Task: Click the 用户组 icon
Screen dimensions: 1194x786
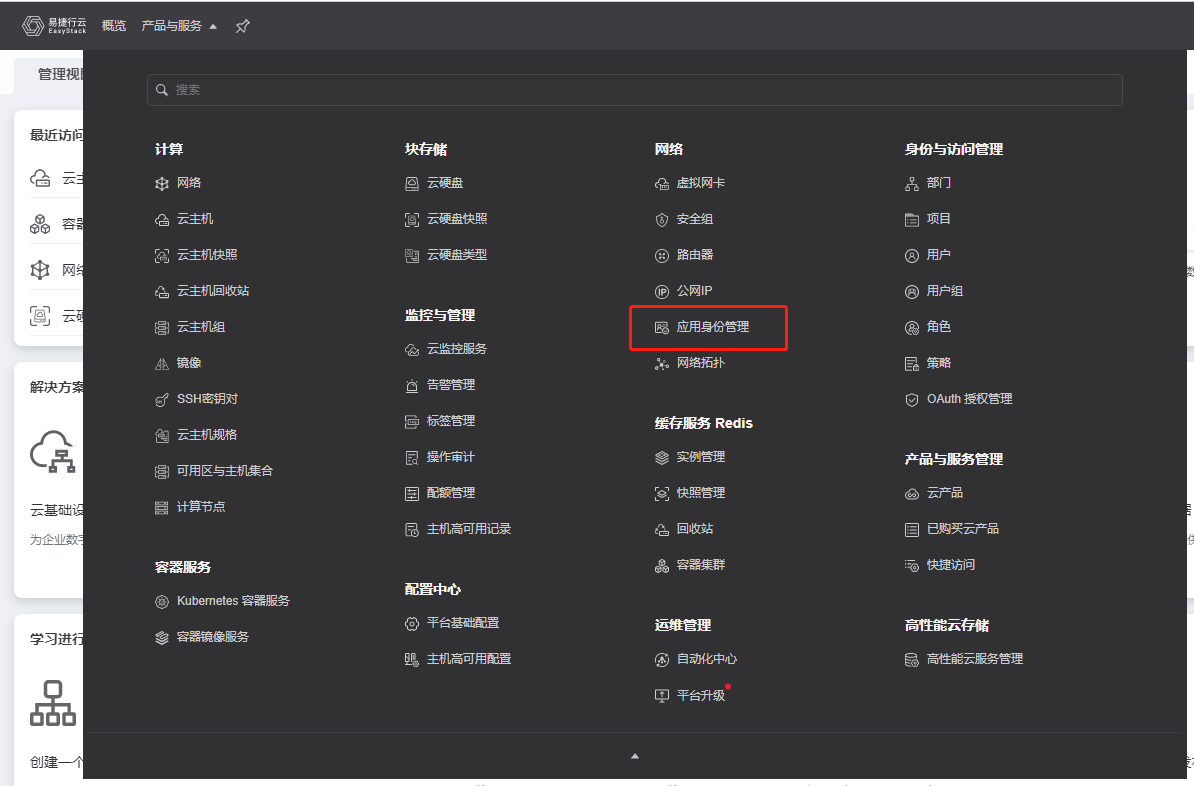Action: tap(911, 291)
